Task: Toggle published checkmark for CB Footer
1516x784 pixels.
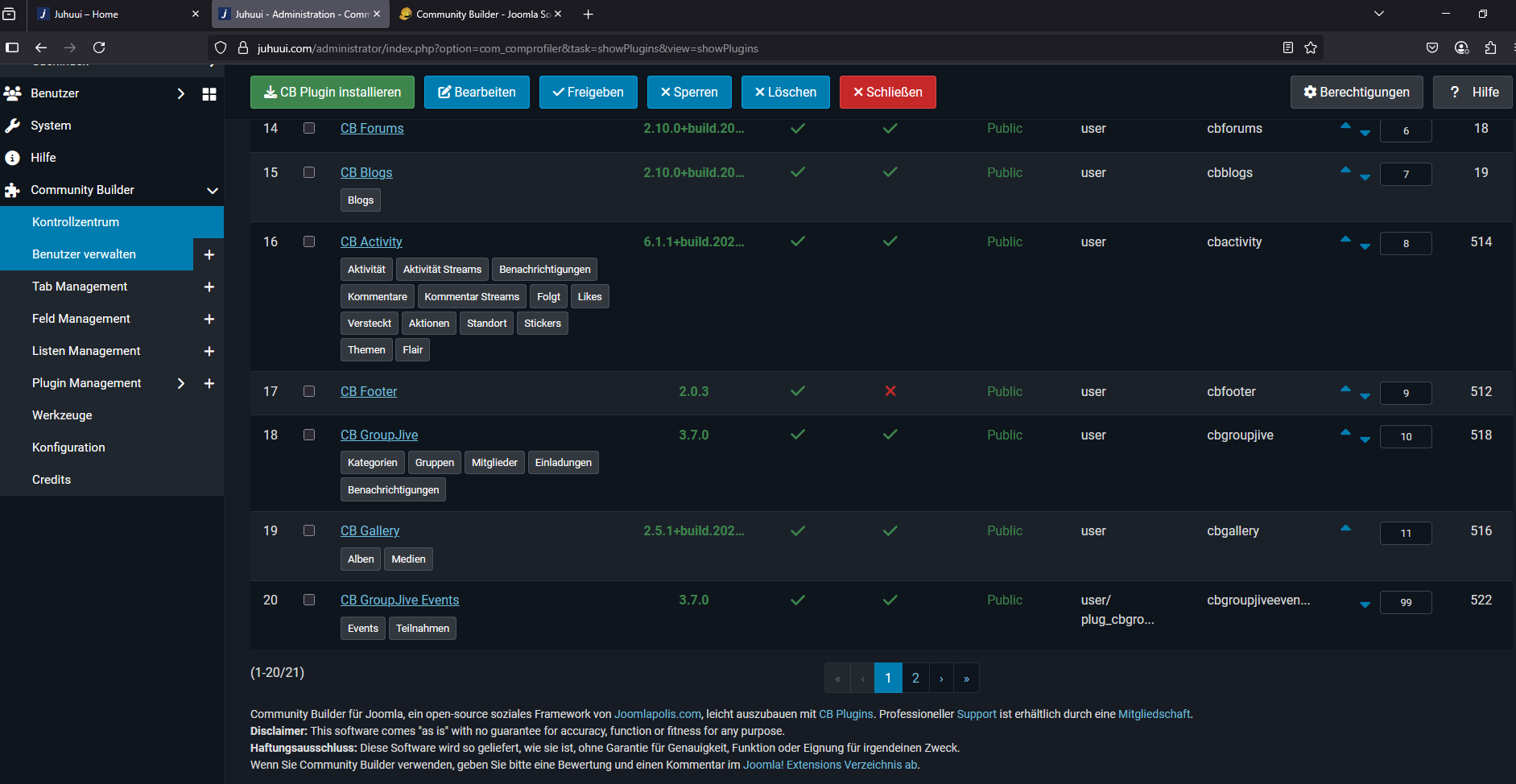Action: point(798,391)
